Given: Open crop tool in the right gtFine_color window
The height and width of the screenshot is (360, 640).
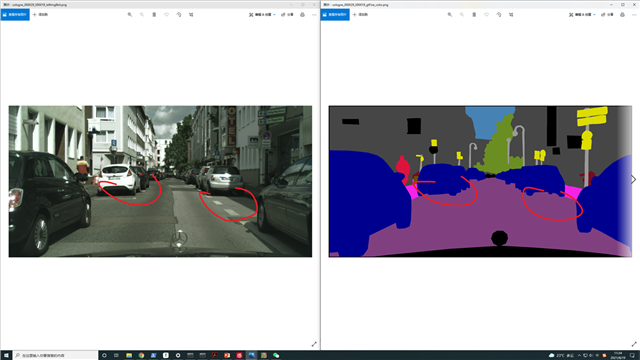Looking at the screenshot, I should click(x=511, y=15).
